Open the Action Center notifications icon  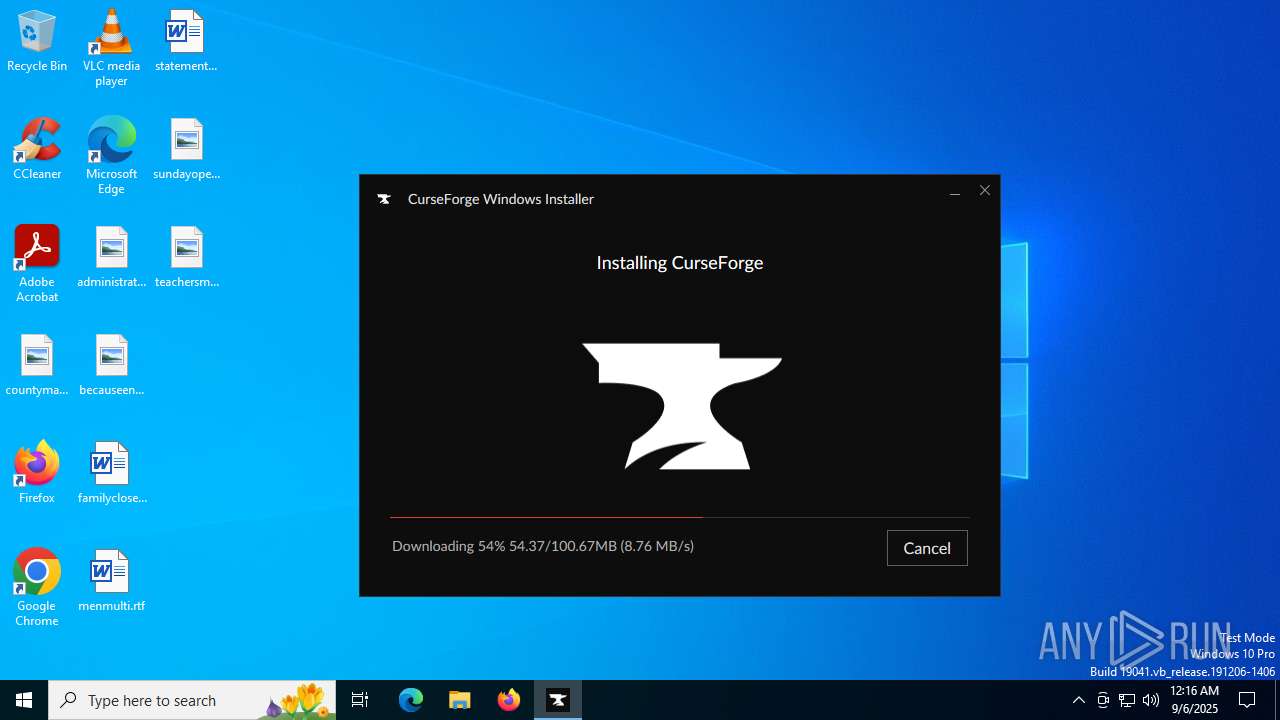[1247, 700]
